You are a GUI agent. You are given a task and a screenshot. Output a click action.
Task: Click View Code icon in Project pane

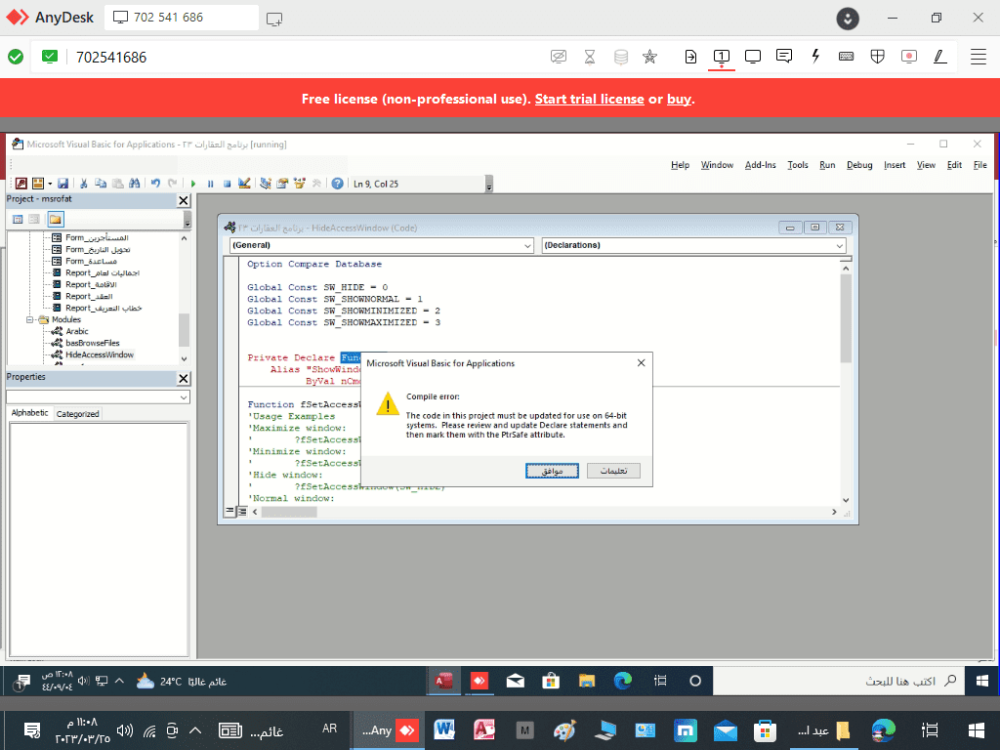pyautogui.click(x=18, y=219)
